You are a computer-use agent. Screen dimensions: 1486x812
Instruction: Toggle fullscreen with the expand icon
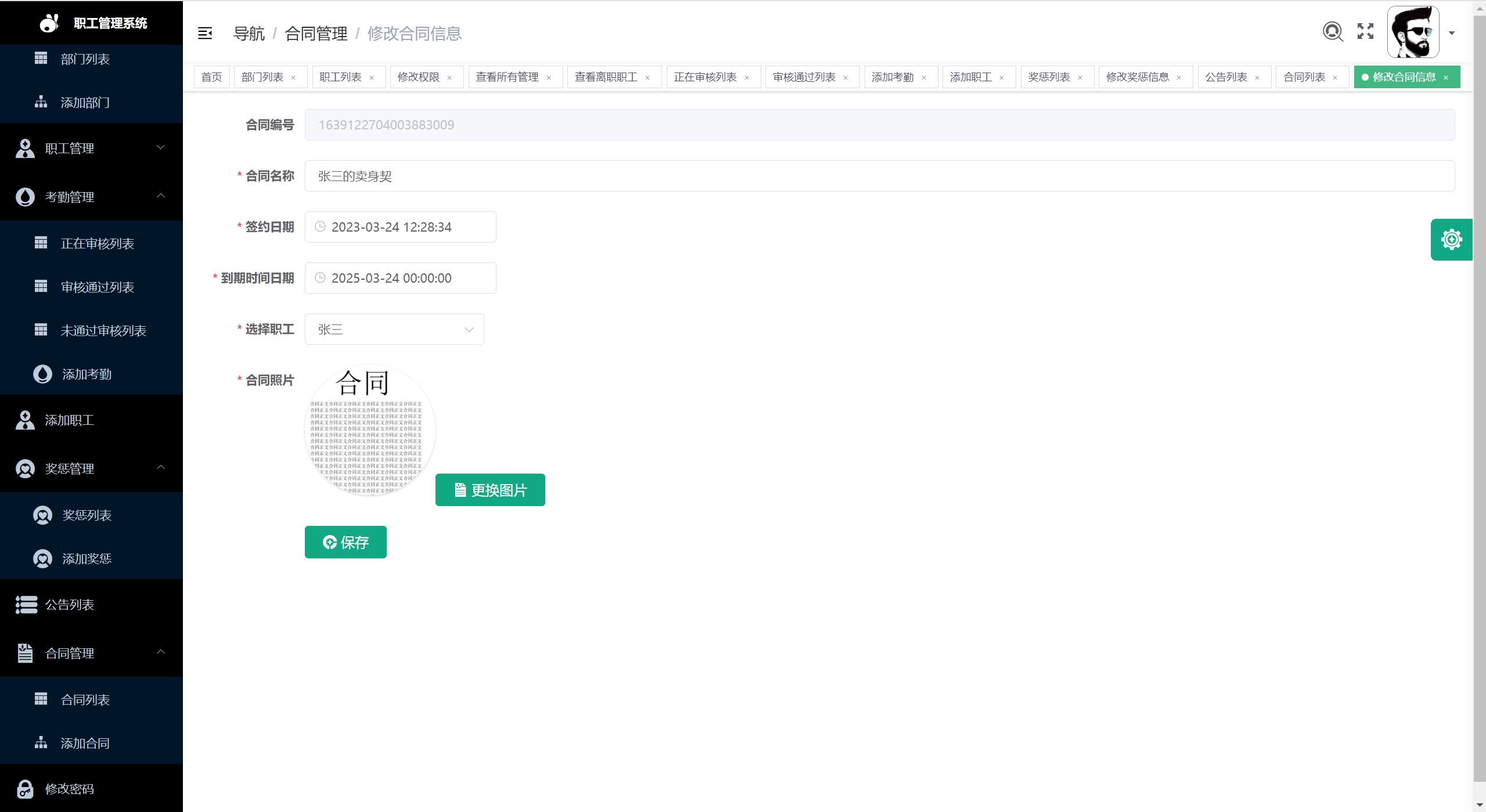[x=1365, y=31]
